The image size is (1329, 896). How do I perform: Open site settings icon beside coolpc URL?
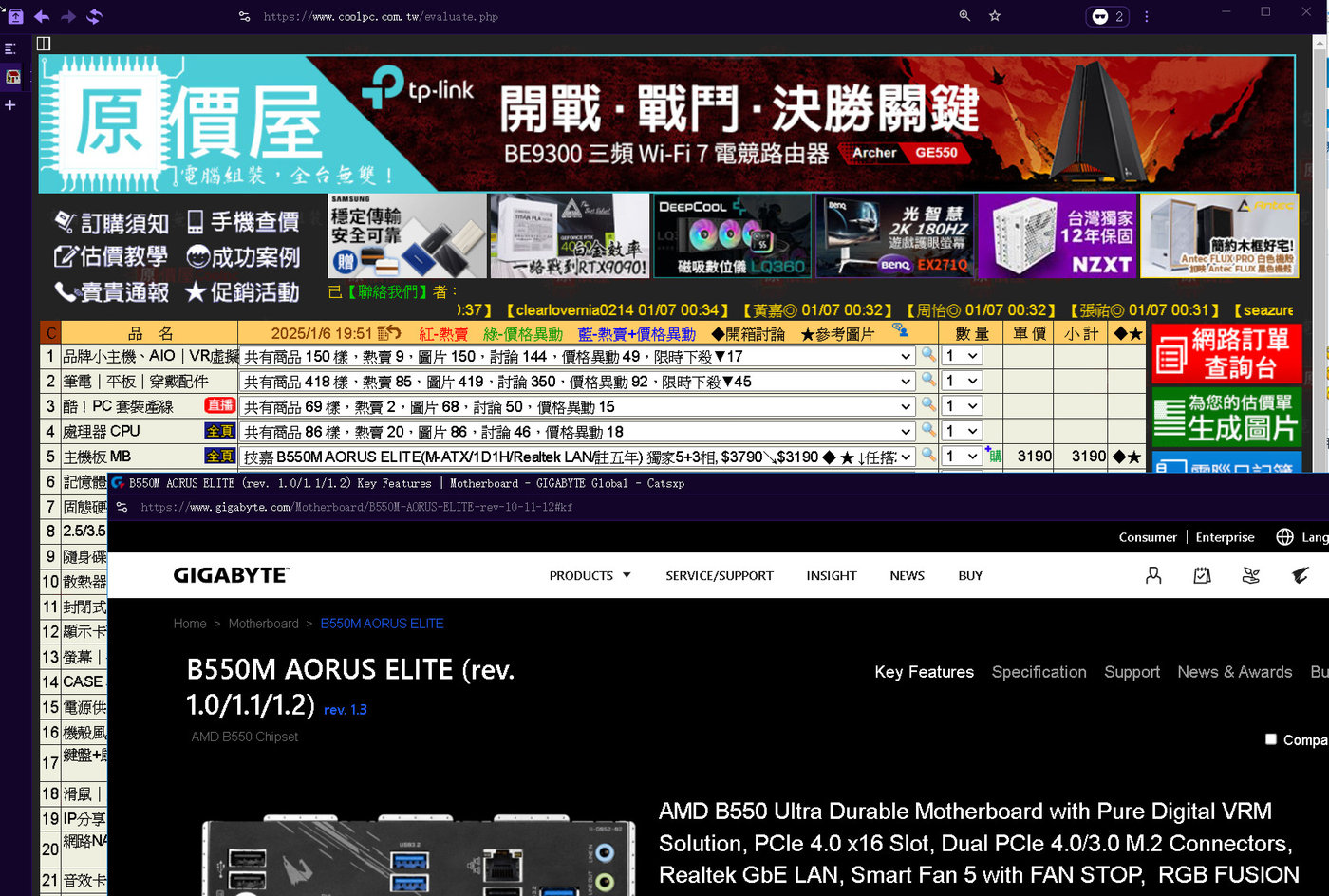click(244, 16)
